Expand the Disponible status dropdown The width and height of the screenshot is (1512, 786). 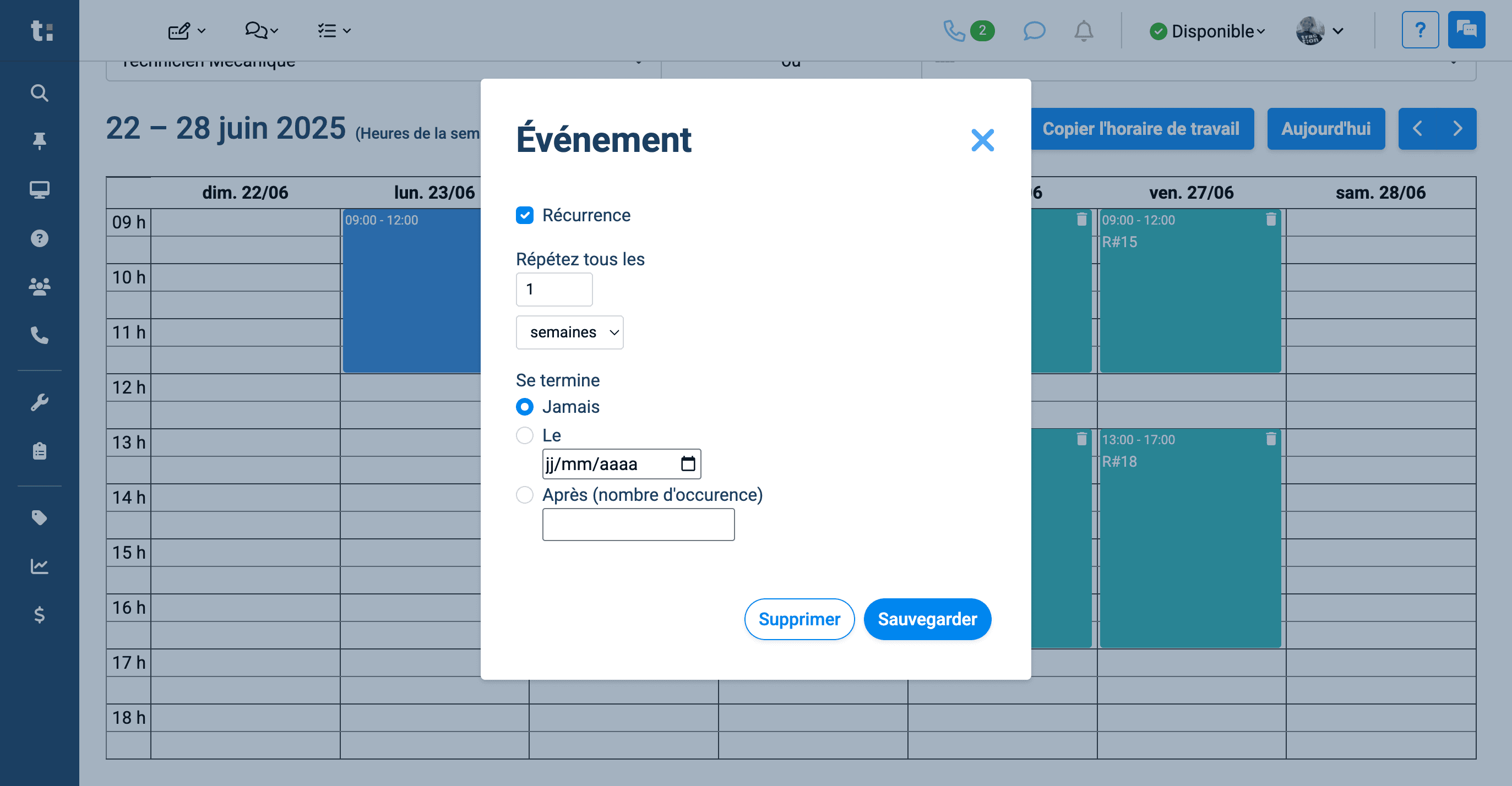tap(1208, 31)
